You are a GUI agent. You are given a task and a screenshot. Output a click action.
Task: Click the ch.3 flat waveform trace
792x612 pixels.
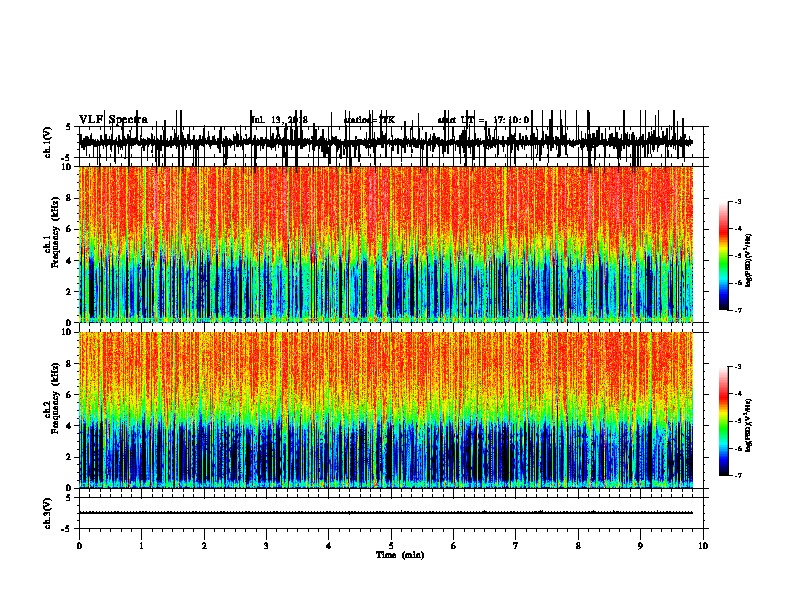(386, 513)
